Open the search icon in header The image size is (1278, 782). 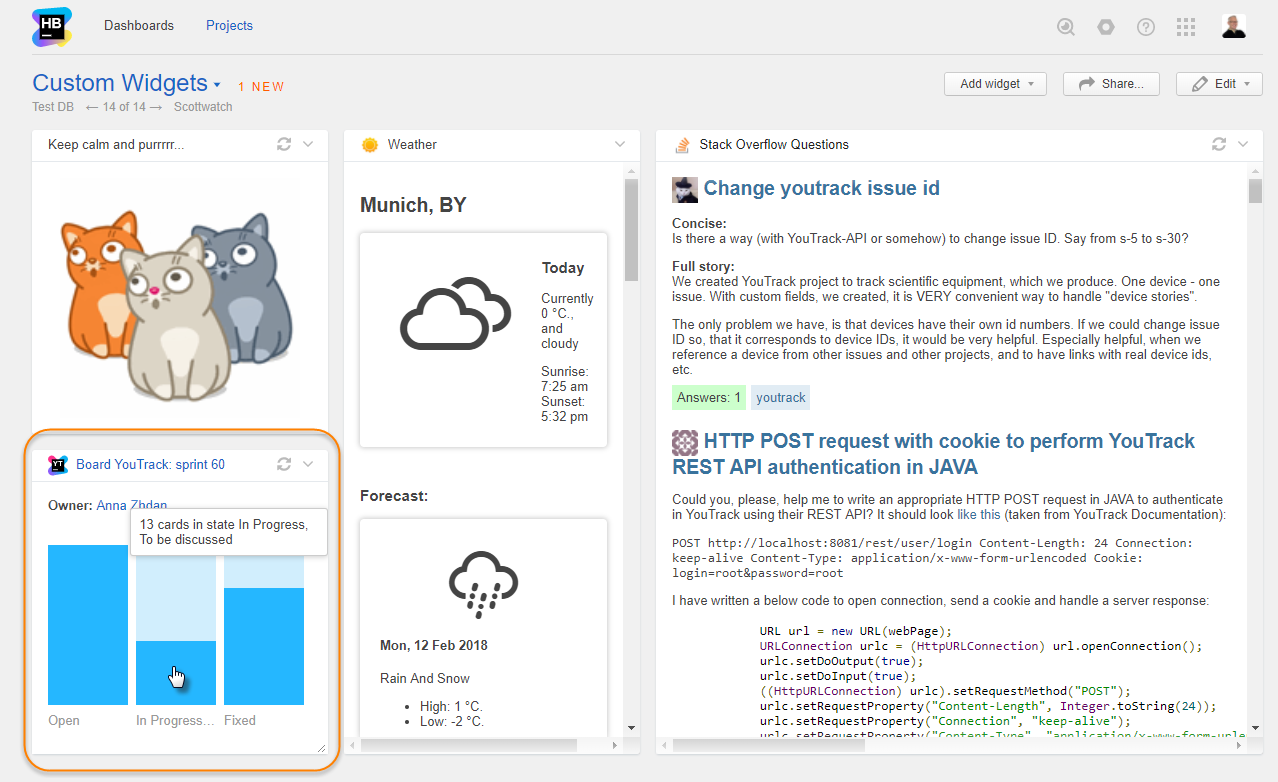1066,27
